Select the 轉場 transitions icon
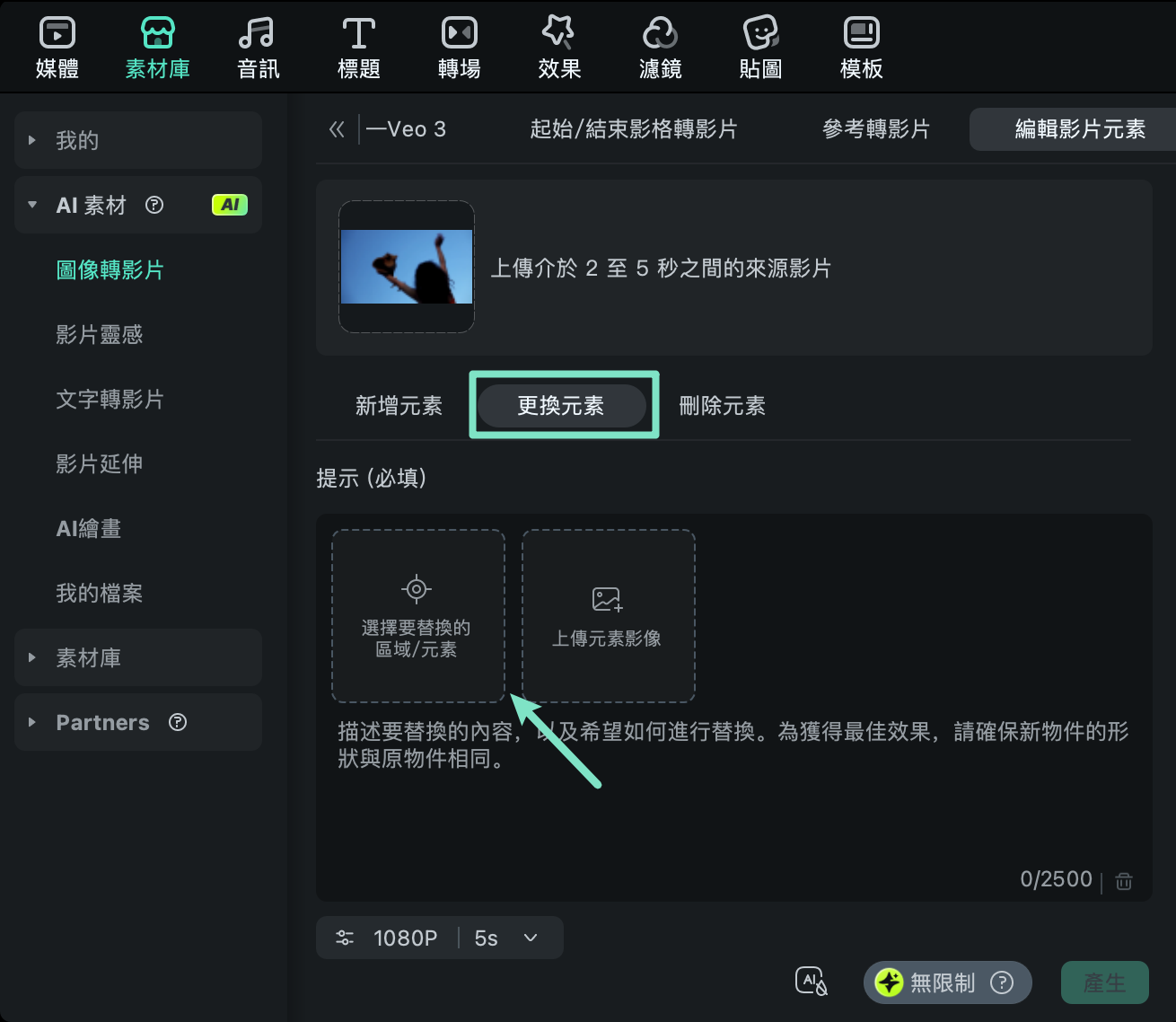 click(459, 48)
